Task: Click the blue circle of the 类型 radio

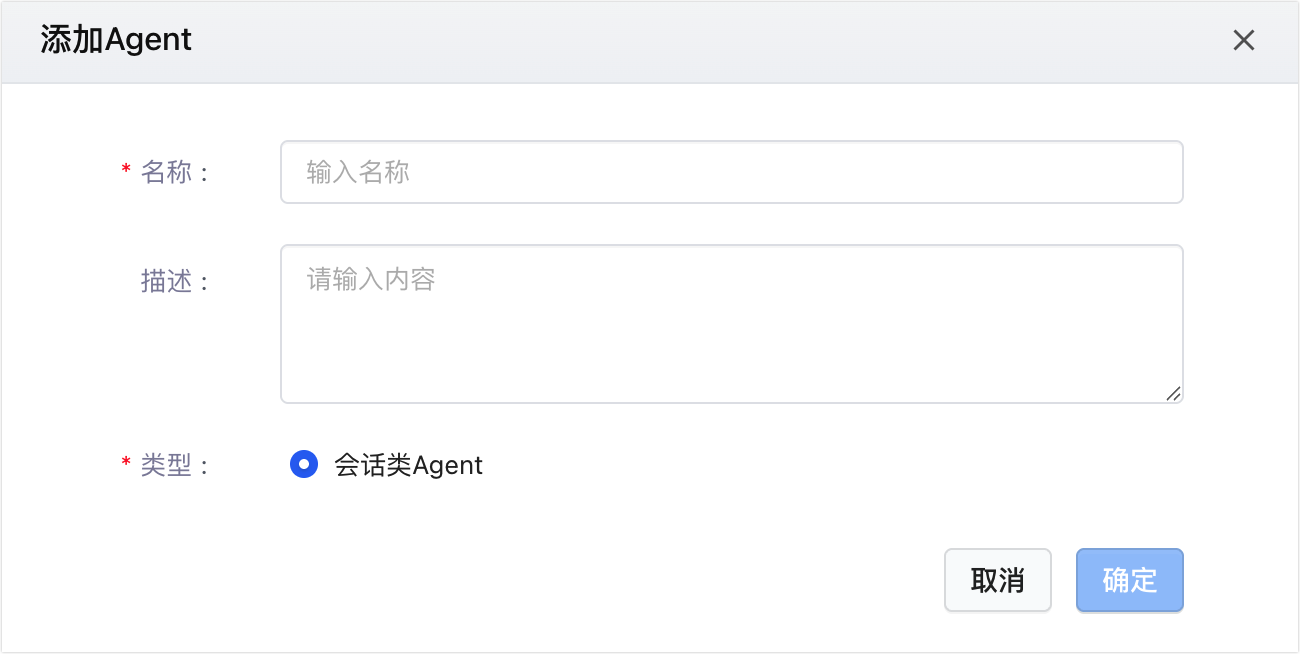Action: tap(304, 465)
